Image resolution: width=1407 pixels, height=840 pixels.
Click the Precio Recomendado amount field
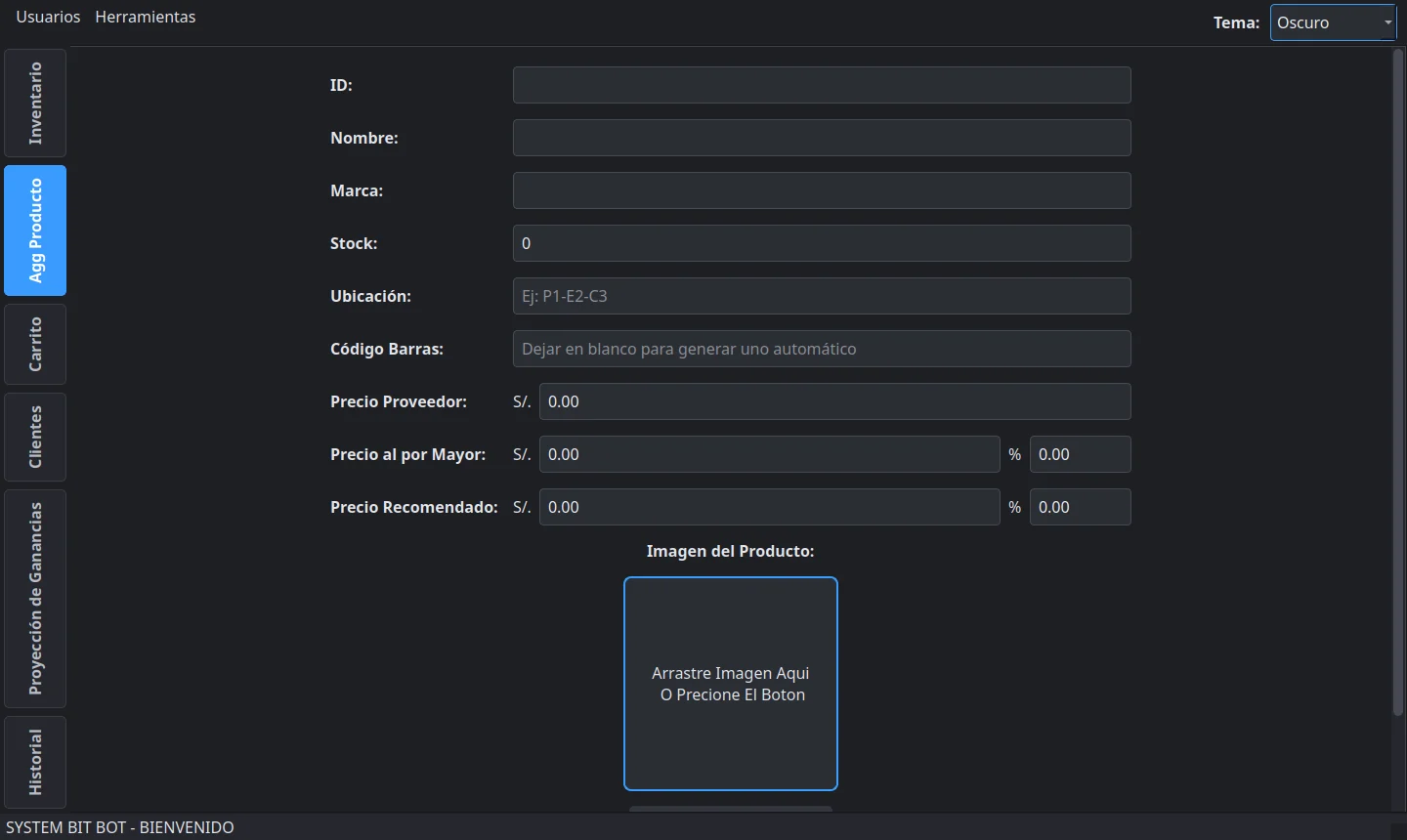click(x=770, y=507)
